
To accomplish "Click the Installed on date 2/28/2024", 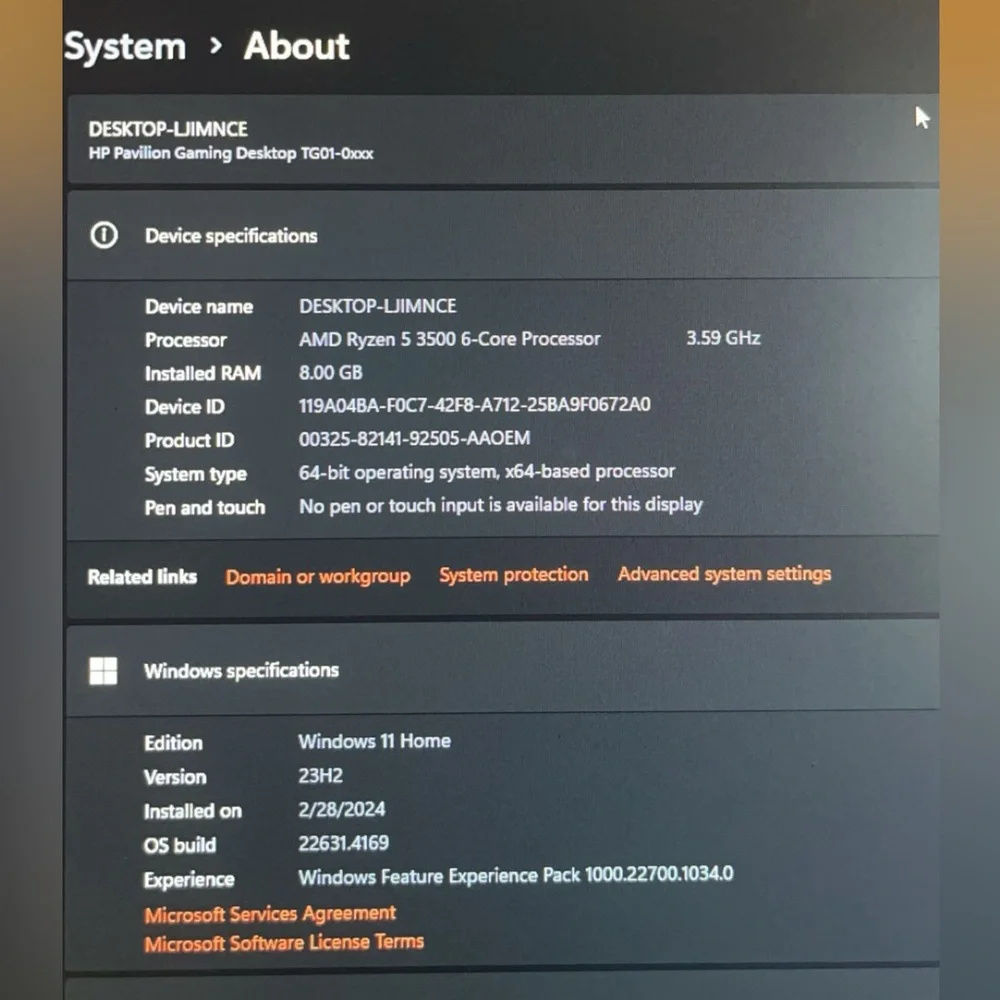I will (342, 809).
